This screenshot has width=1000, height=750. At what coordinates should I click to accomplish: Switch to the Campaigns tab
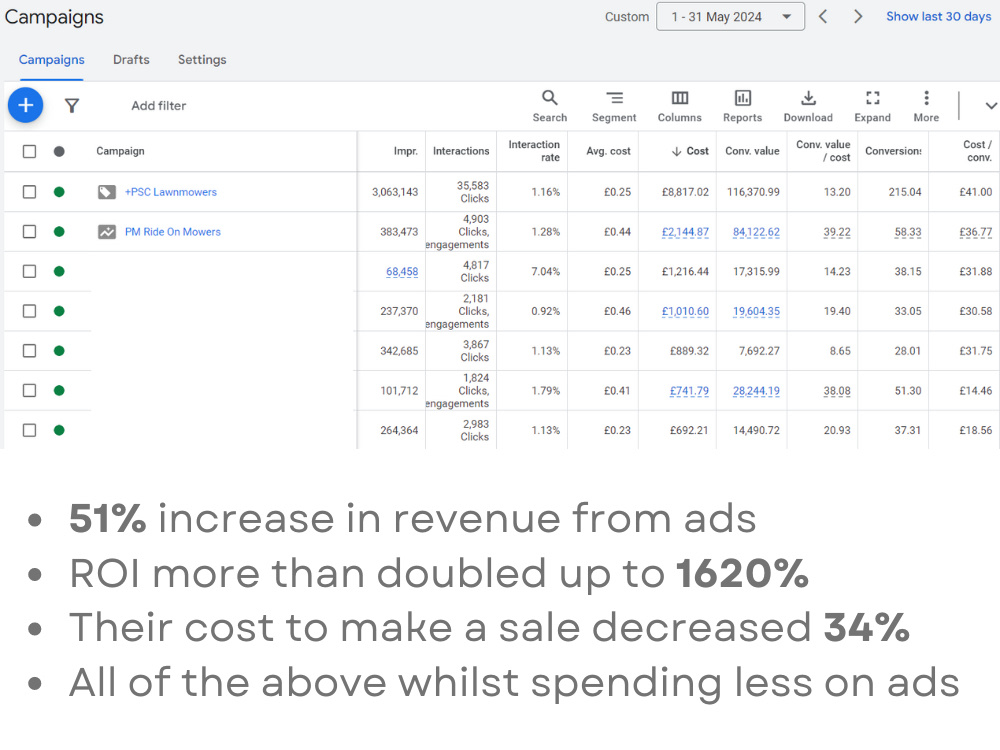click(52, 60)
